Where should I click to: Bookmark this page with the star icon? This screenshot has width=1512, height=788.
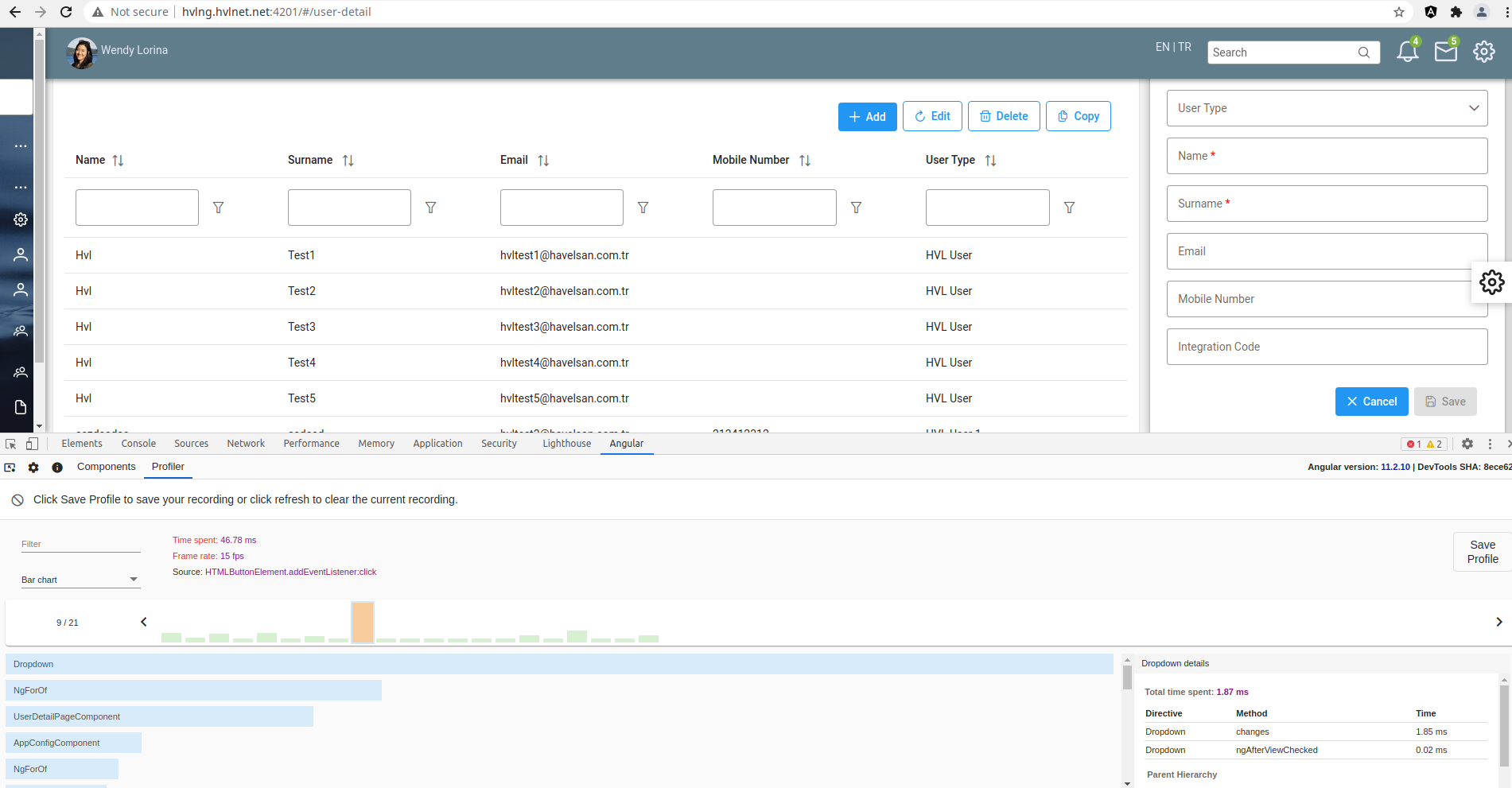pyautogui.click(x=1399, y=12)
